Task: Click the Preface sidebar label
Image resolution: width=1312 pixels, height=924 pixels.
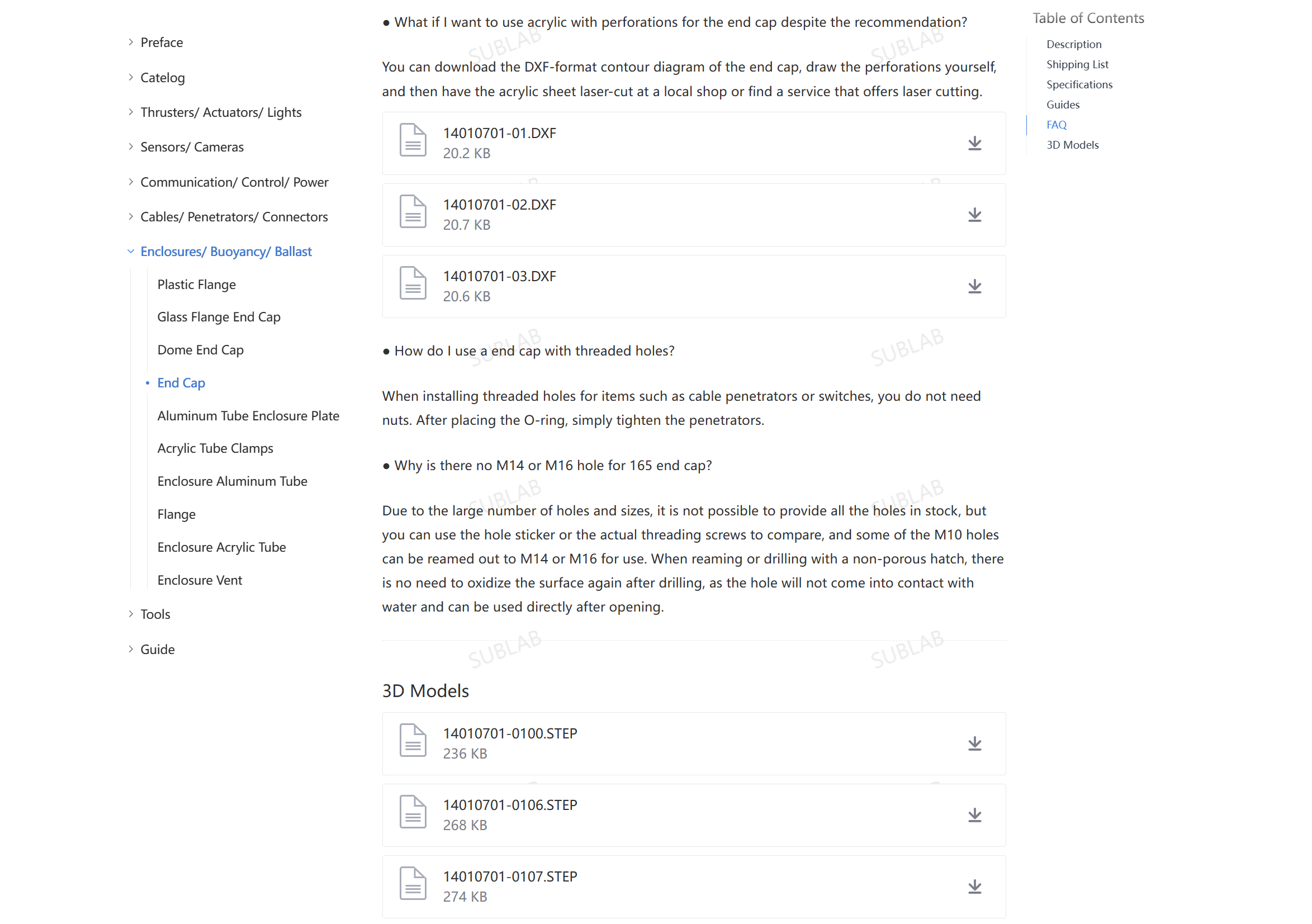Action: (x=162, y=42)
